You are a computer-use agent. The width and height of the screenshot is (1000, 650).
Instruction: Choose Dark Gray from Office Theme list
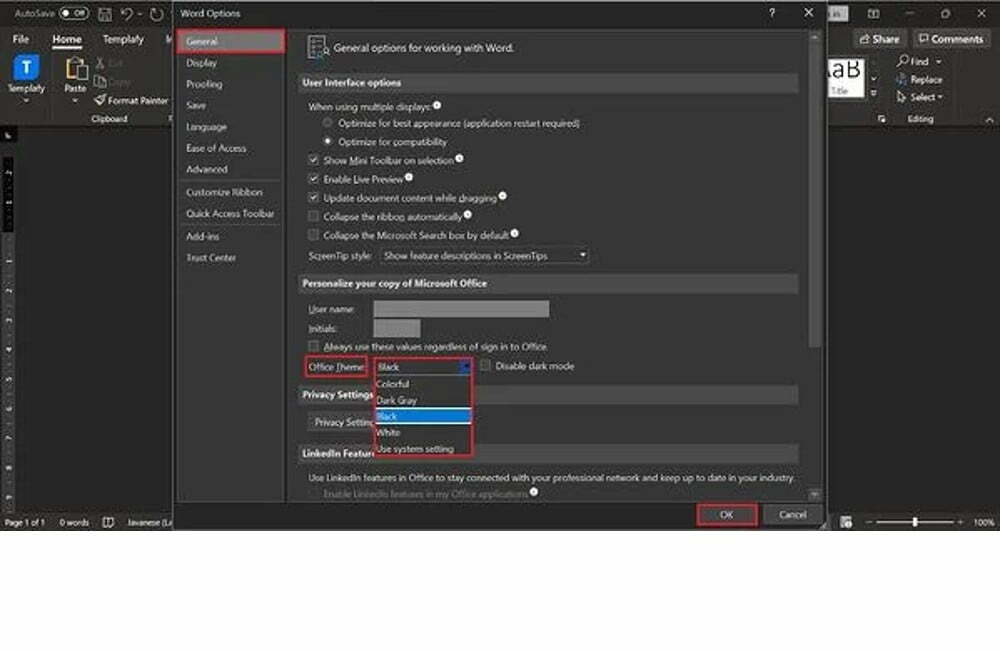click(x=397, y=400)
